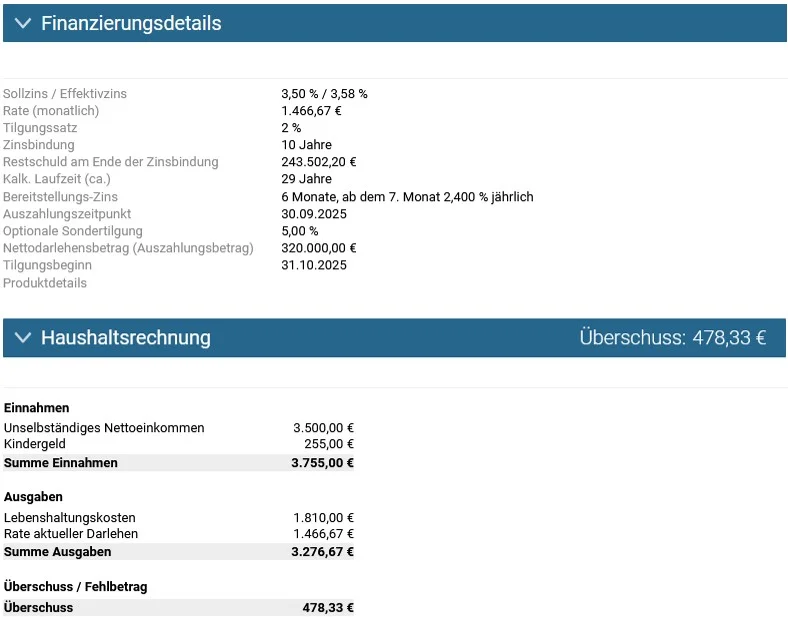The image size is (788, 620).
Task: Click the Nettodarlehensbetrag (Auszahlungsbetrag) label
Action: pyautogui.click(x=128, y=248)
